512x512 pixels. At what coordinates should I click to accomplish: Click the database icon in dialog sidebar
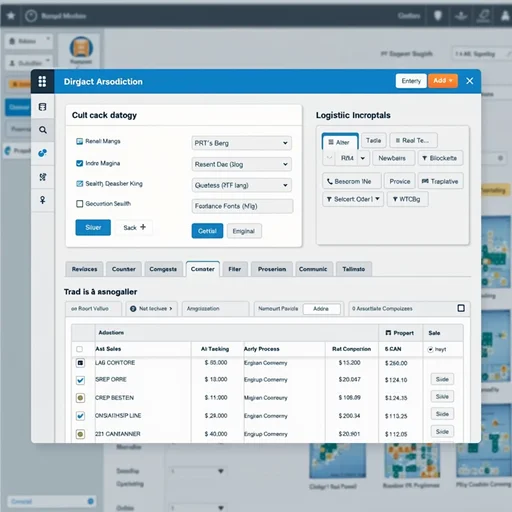(x=42, y=107)
